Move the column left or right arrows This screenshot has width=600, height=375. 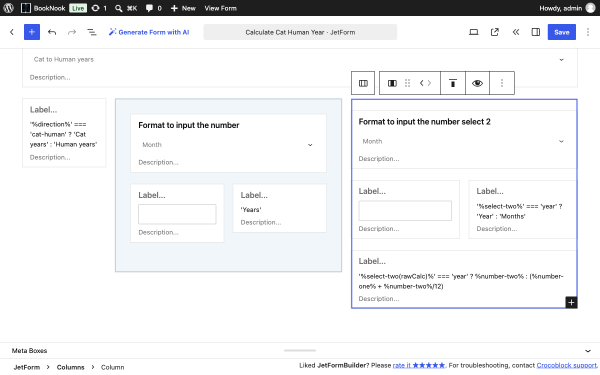pyautogui.click(x=425, y=83)
